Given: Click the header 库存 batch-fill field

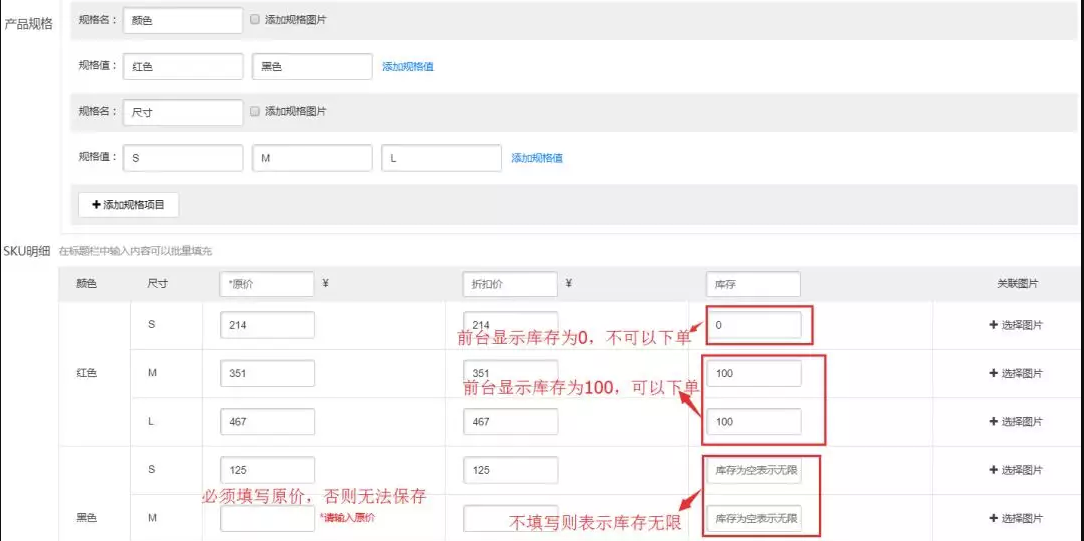Looking at the screenshot, I should click(753, 284).
